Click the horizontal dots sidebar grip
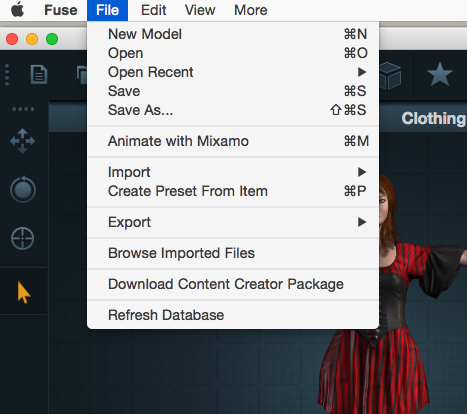 pos(23,109)
